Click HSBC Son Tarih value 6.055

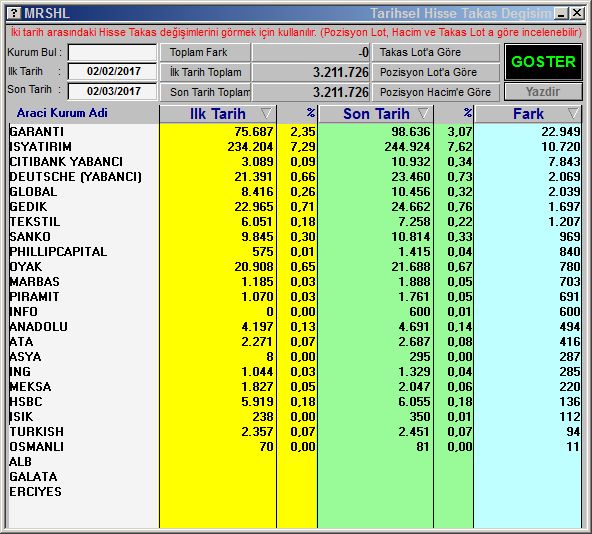(x=414, y=402)
